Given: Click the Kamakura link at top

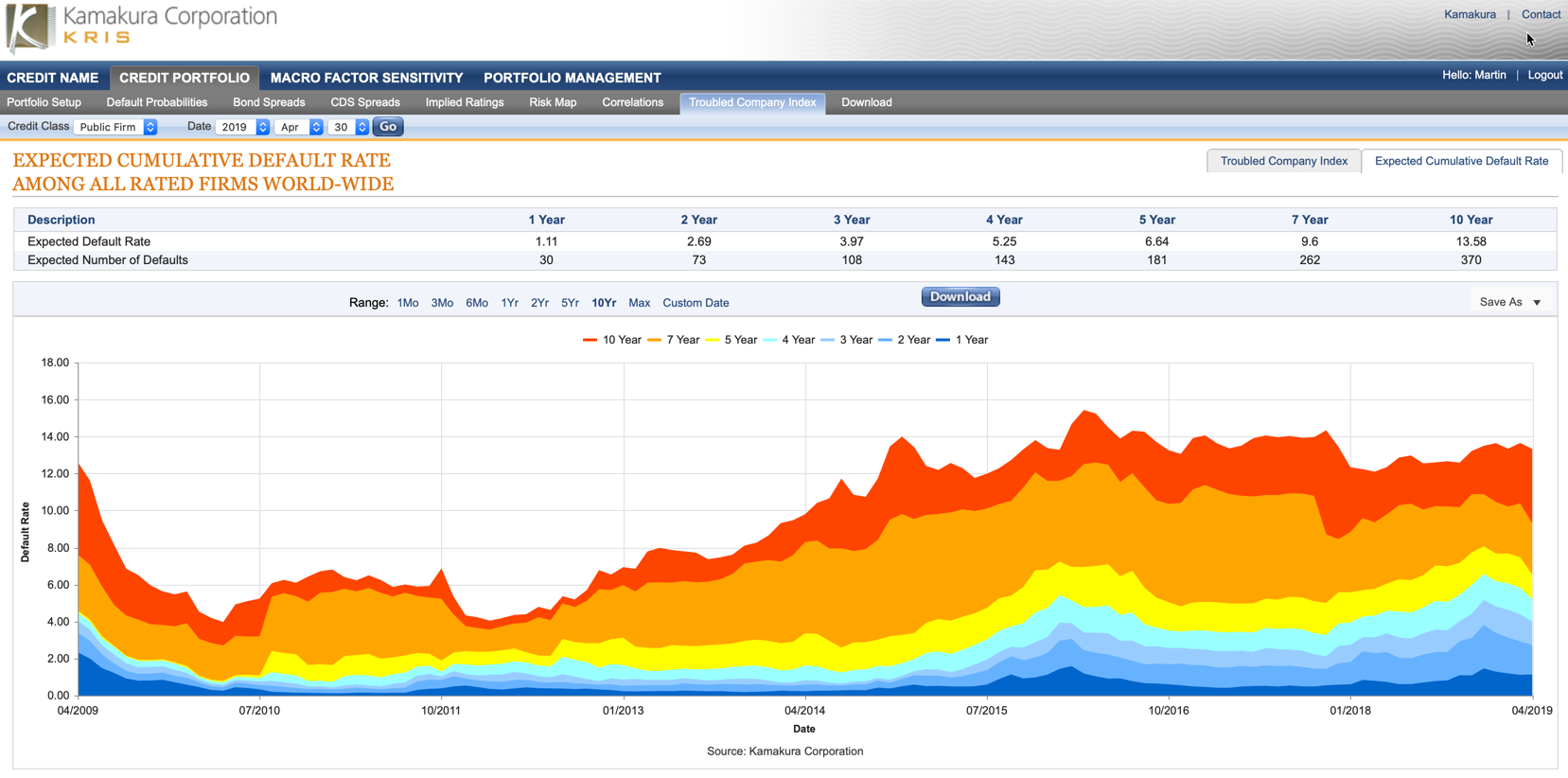Looking at the screenshot, I should tap(1470, 14).
